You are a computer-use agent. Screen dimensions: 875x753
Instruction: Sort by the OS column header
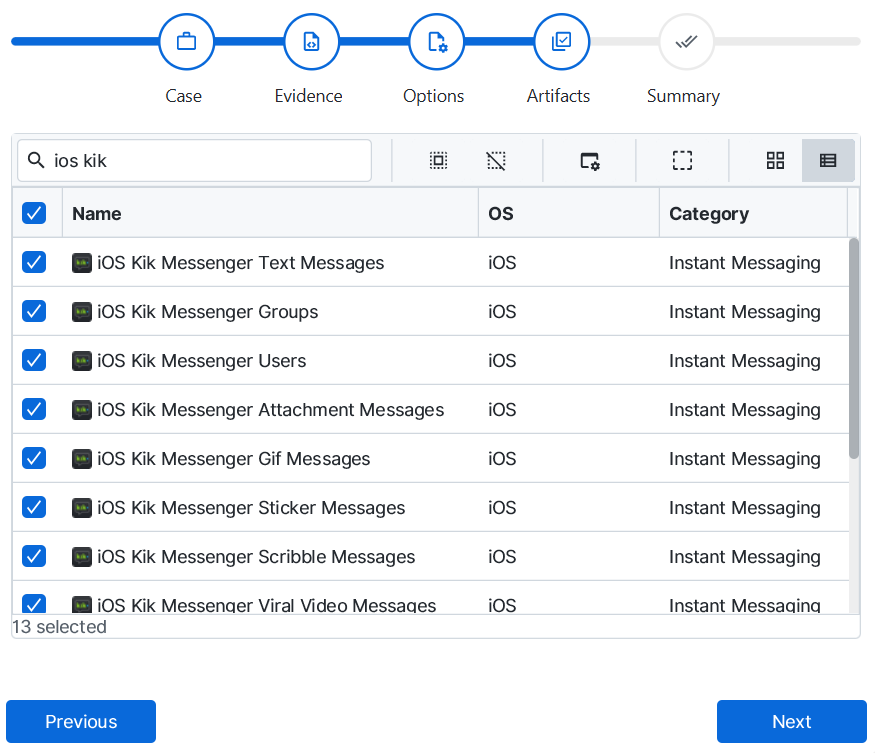point(569,213)
